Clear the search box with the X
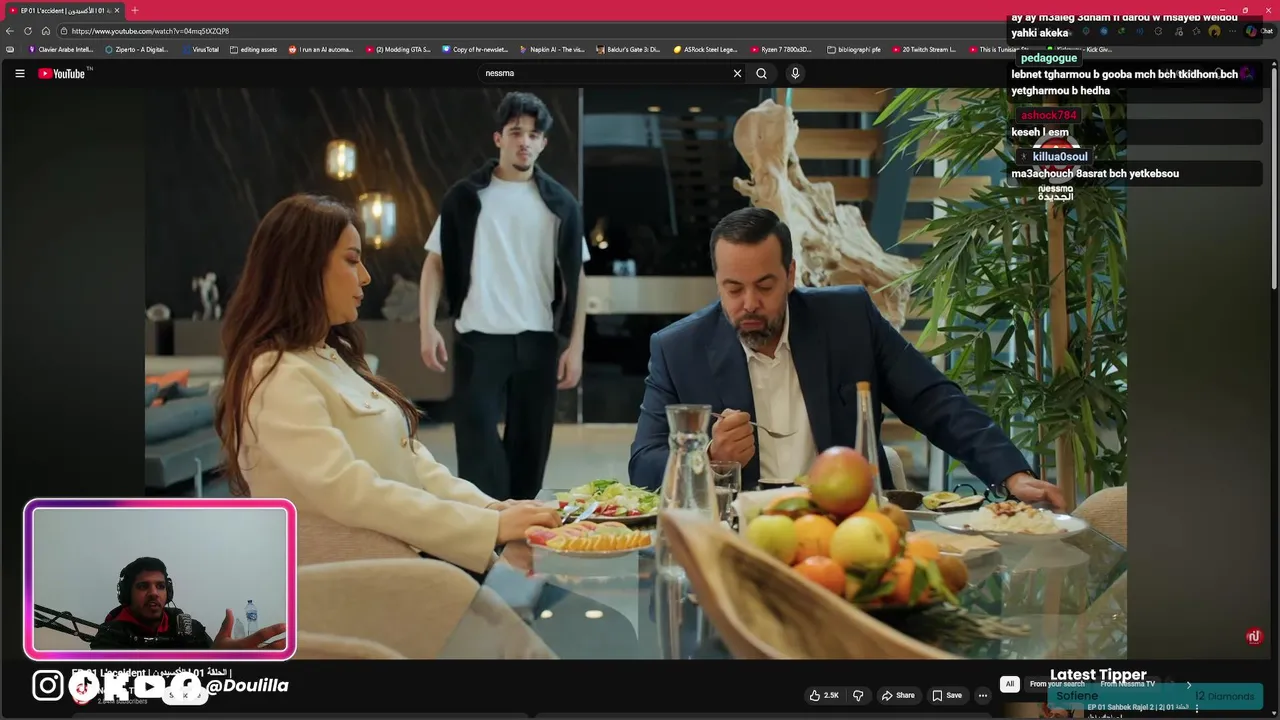Viewport: 1280px width, 720px height. click(737, 73)
